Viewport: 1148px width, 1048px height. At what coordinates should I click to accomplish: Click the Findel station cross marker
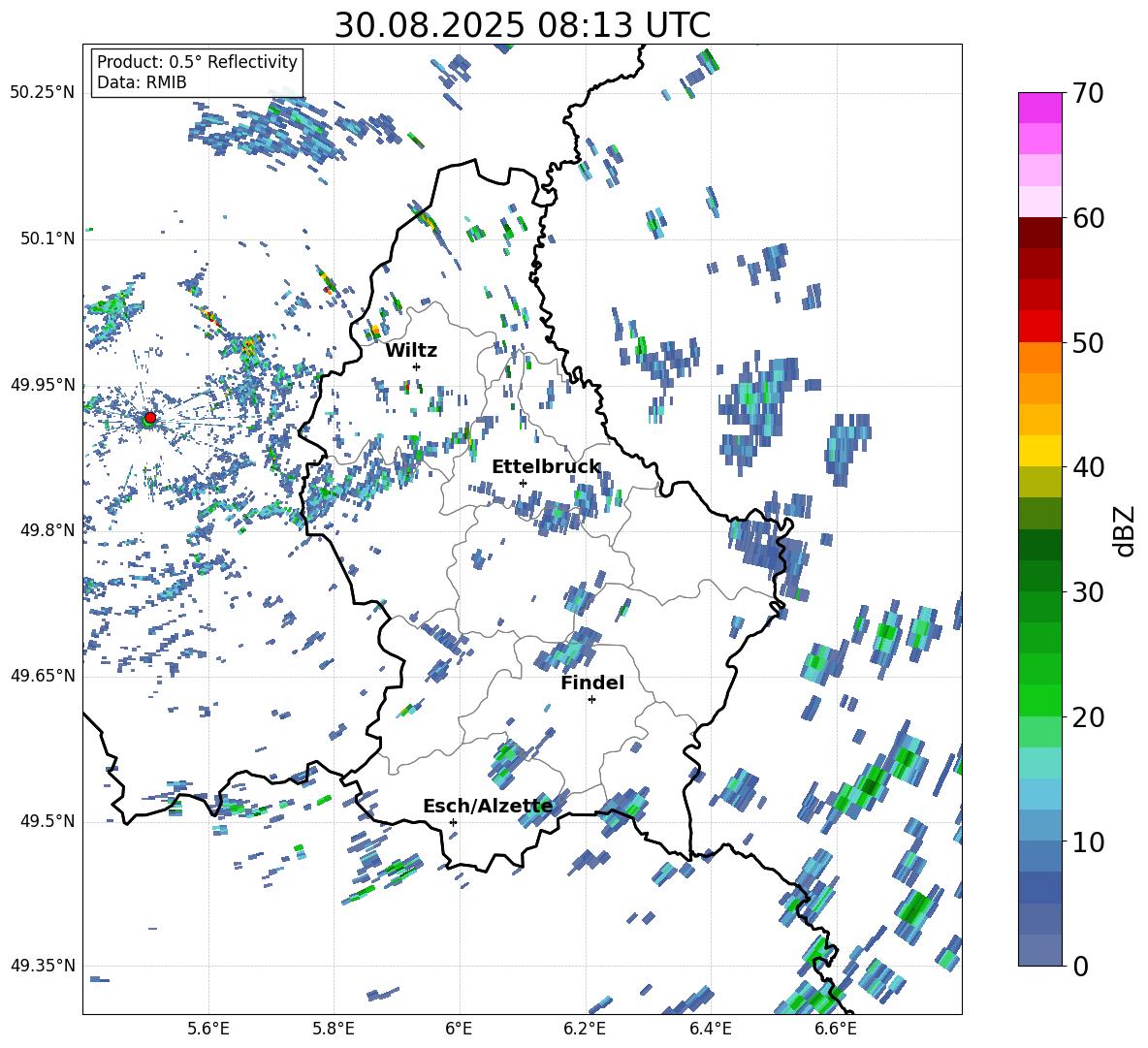pyautogui.click(x=591, y=700)
